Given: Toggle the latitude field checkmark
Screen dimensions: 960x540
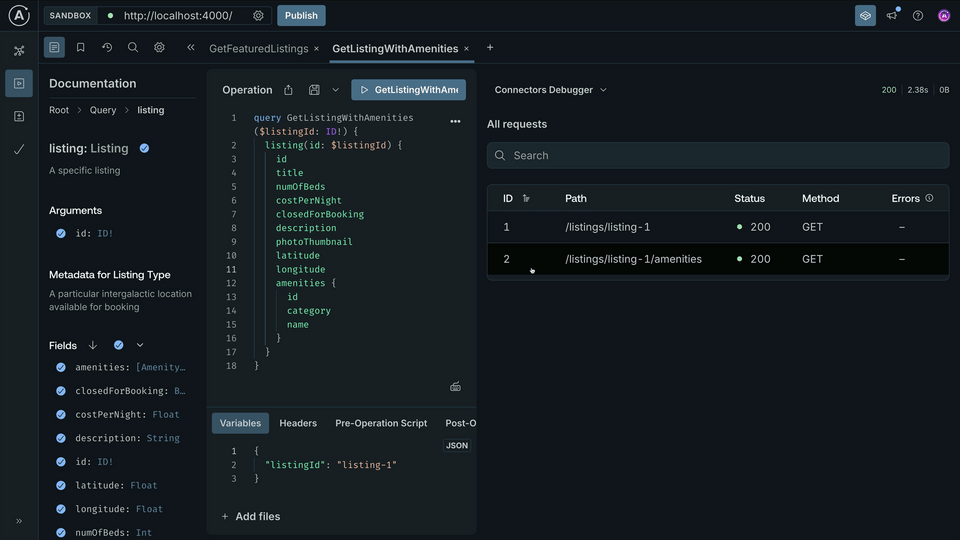Looking at the screenshot, I should [x=61, y=486].
